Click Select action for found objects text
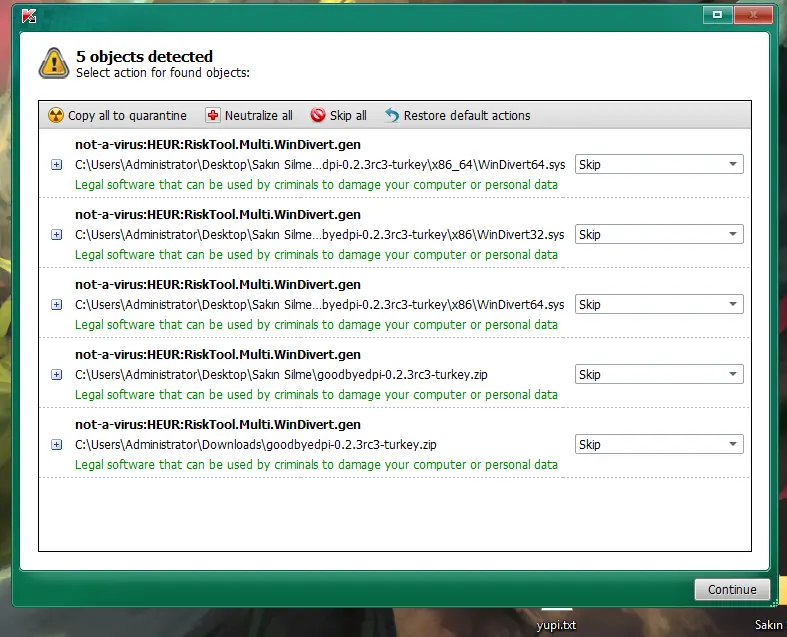 point(163,73)
